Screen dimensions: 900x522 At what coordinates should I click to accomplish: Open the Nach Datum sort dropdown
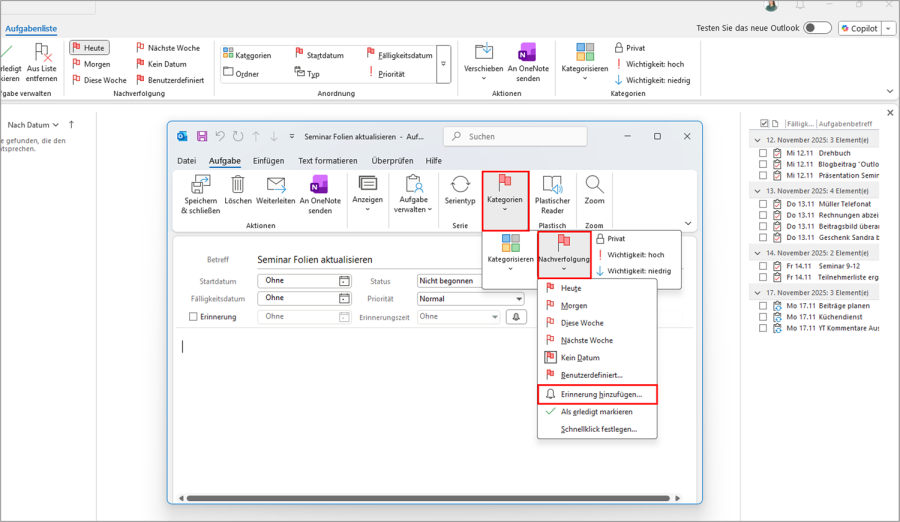(x=33, y=125)
